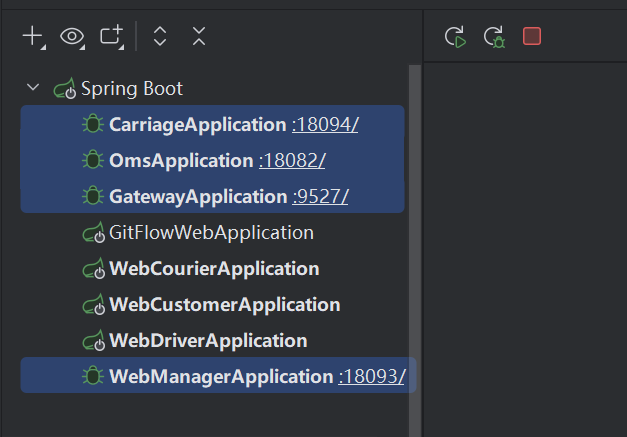Click WebDriverApplication Spring Boot icon

(x=94, y=340)
